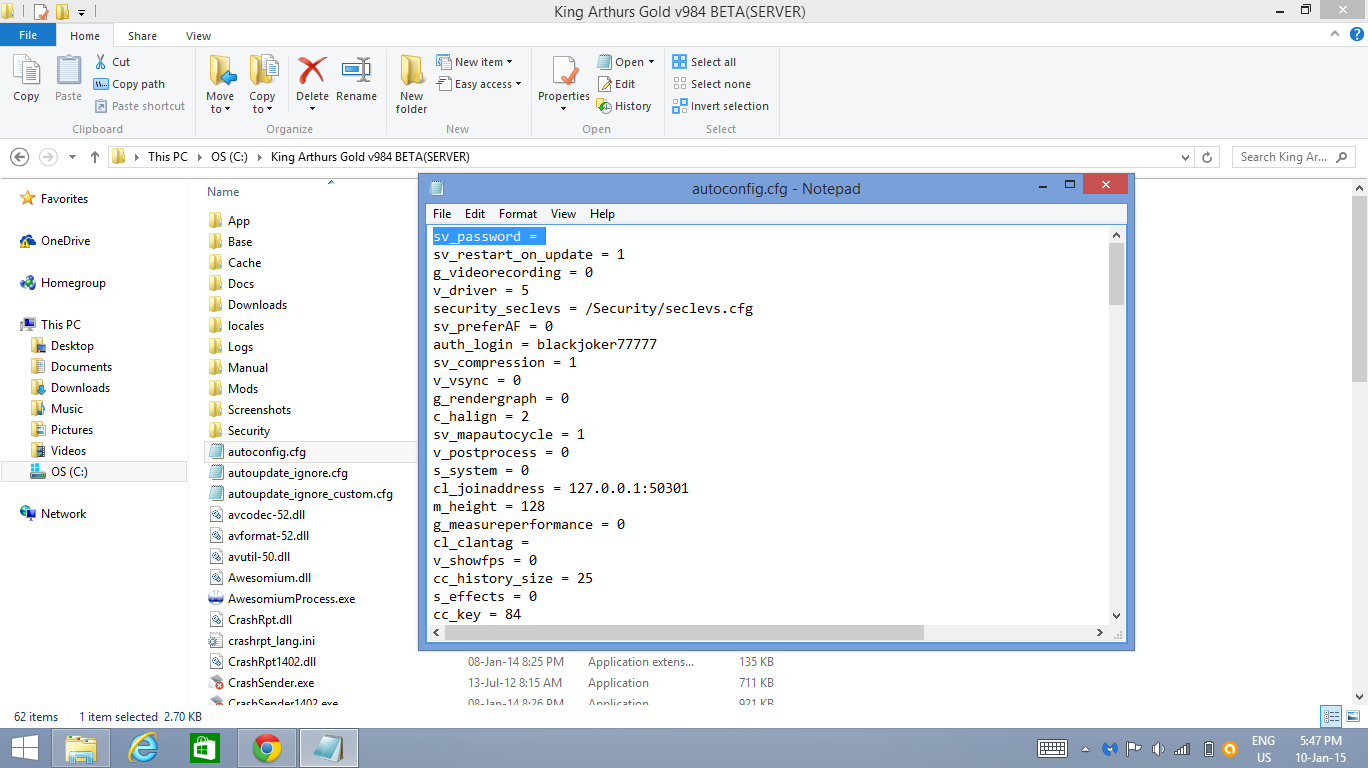Switch to the View ribbon tab
Viewport: 1368px width, 768px height.
pos(198,36)
